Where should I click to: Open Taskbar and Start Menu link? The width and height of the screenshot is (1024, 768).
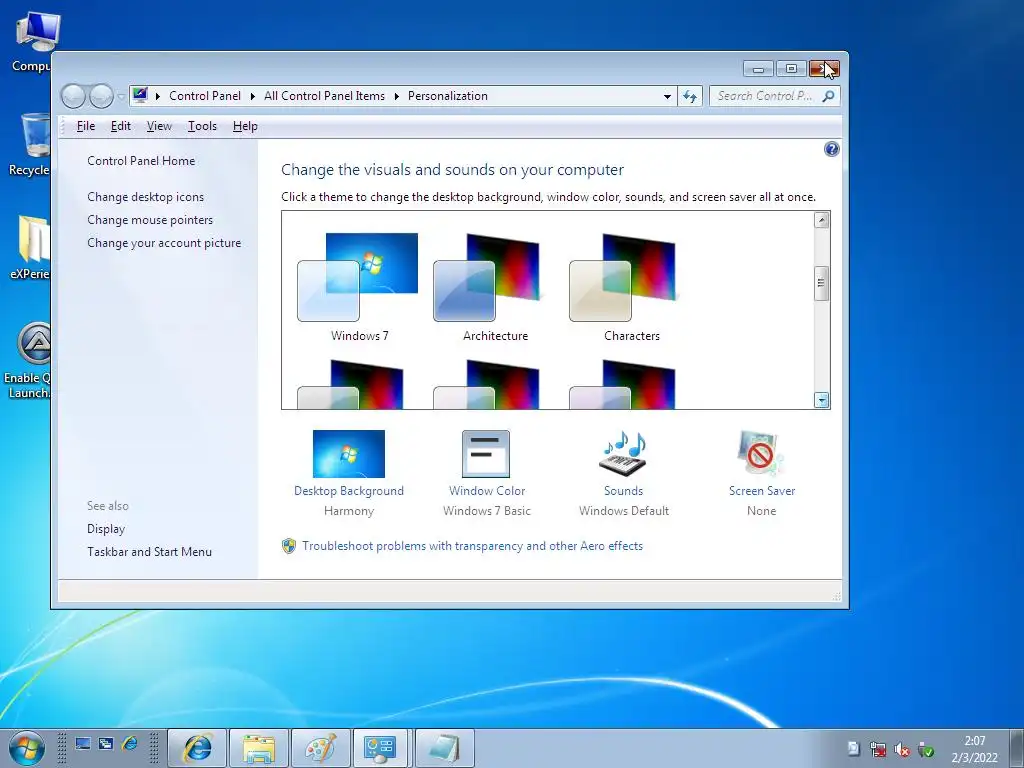tap(150, 552)
